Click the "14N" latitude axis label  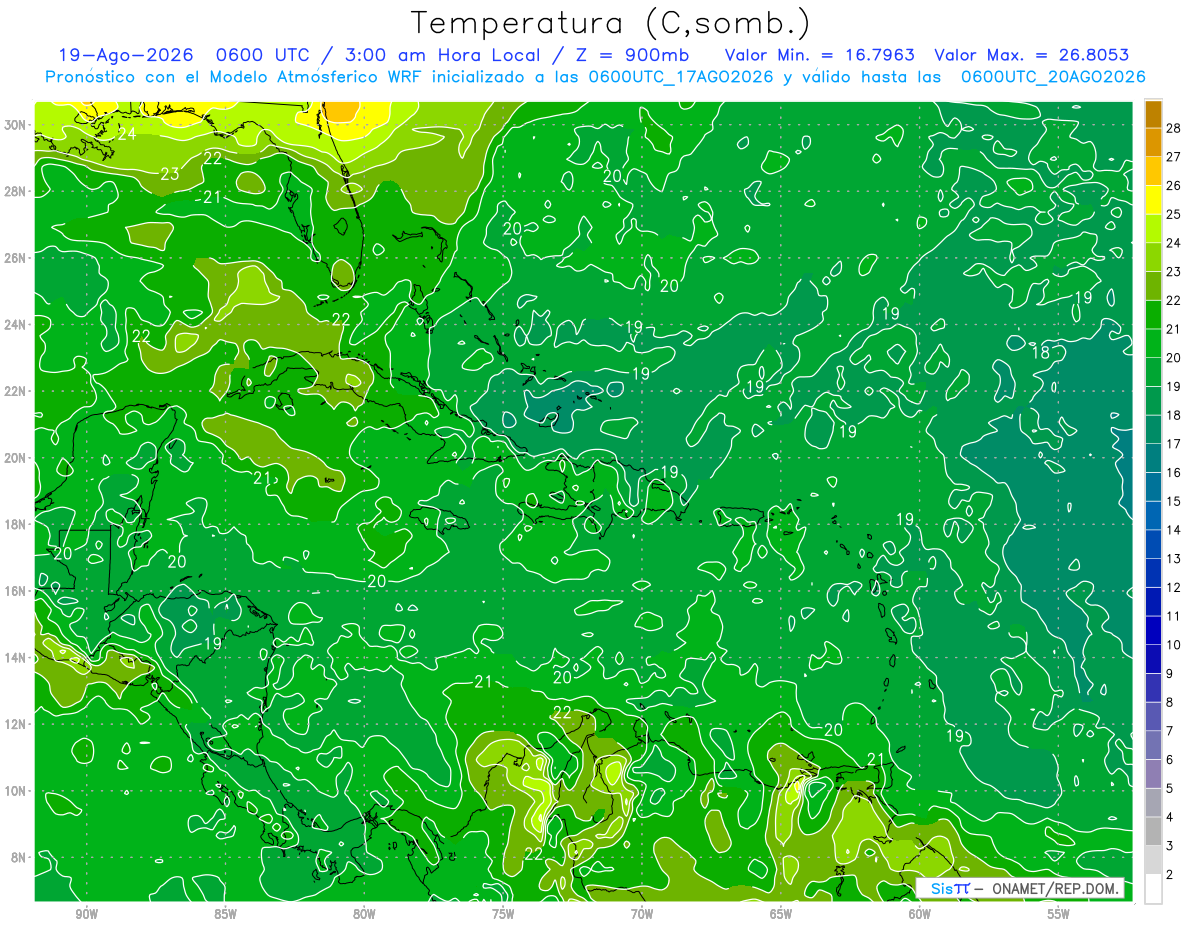tap(16, 658)
